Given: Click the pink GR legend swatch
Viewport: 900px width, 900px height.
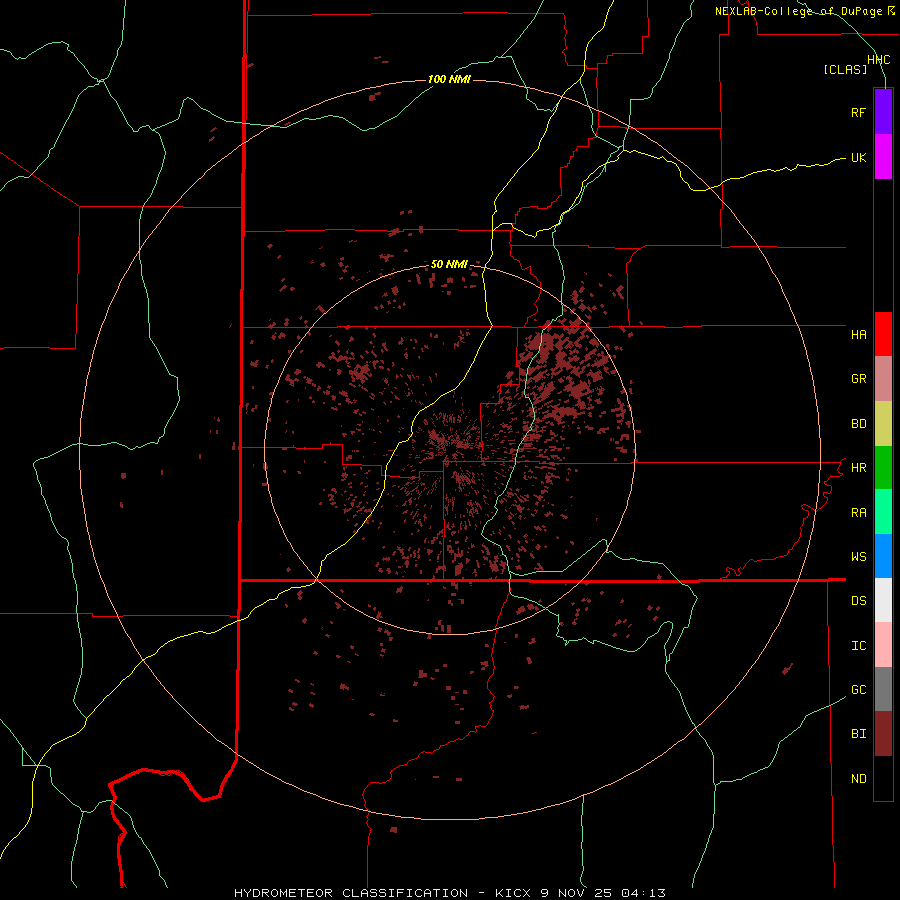Looking at the screenshot, I should coord(883,379).
